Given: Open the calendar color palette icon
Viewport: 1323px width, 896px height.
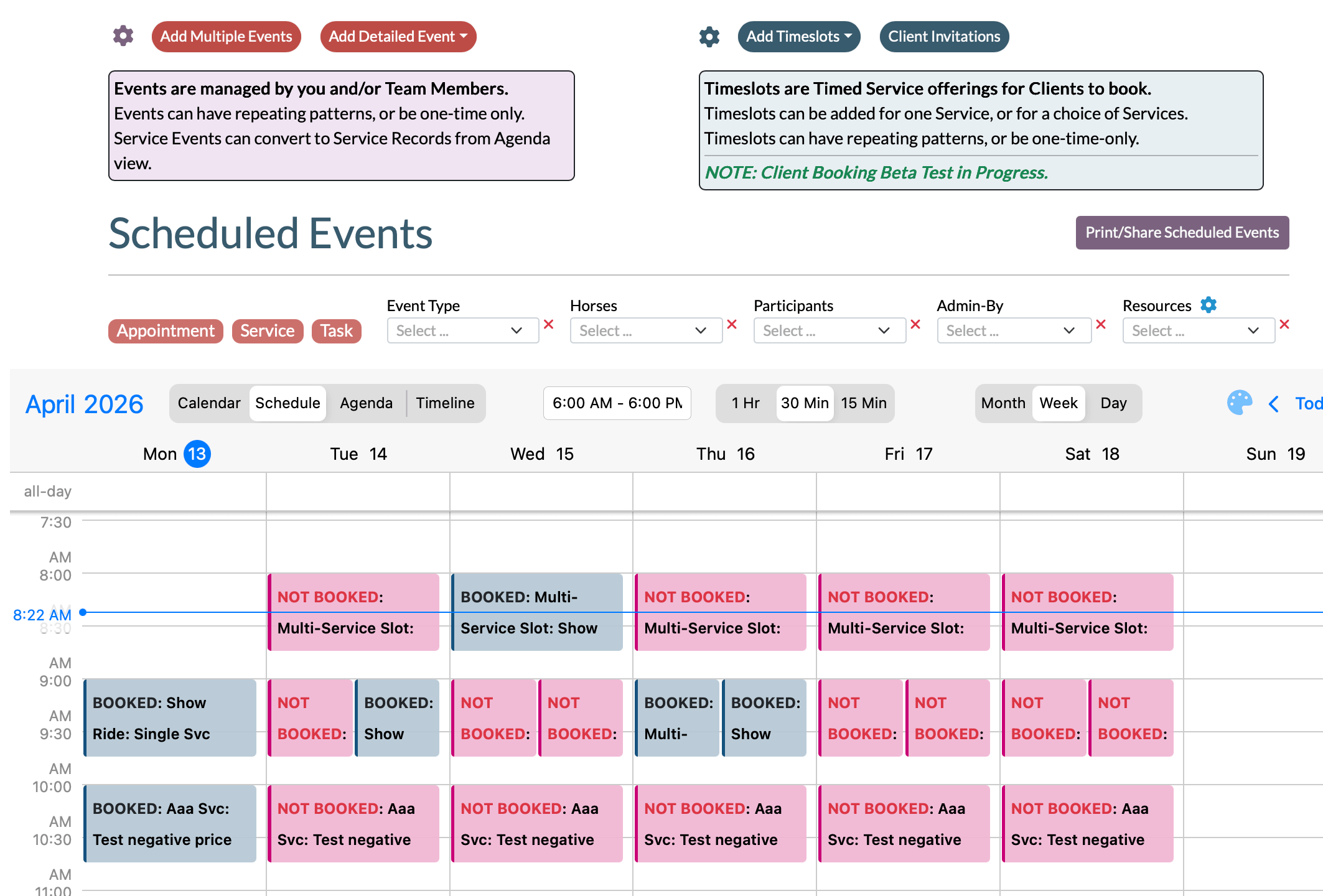Looking at the screenshot, I should (1239, 403).
